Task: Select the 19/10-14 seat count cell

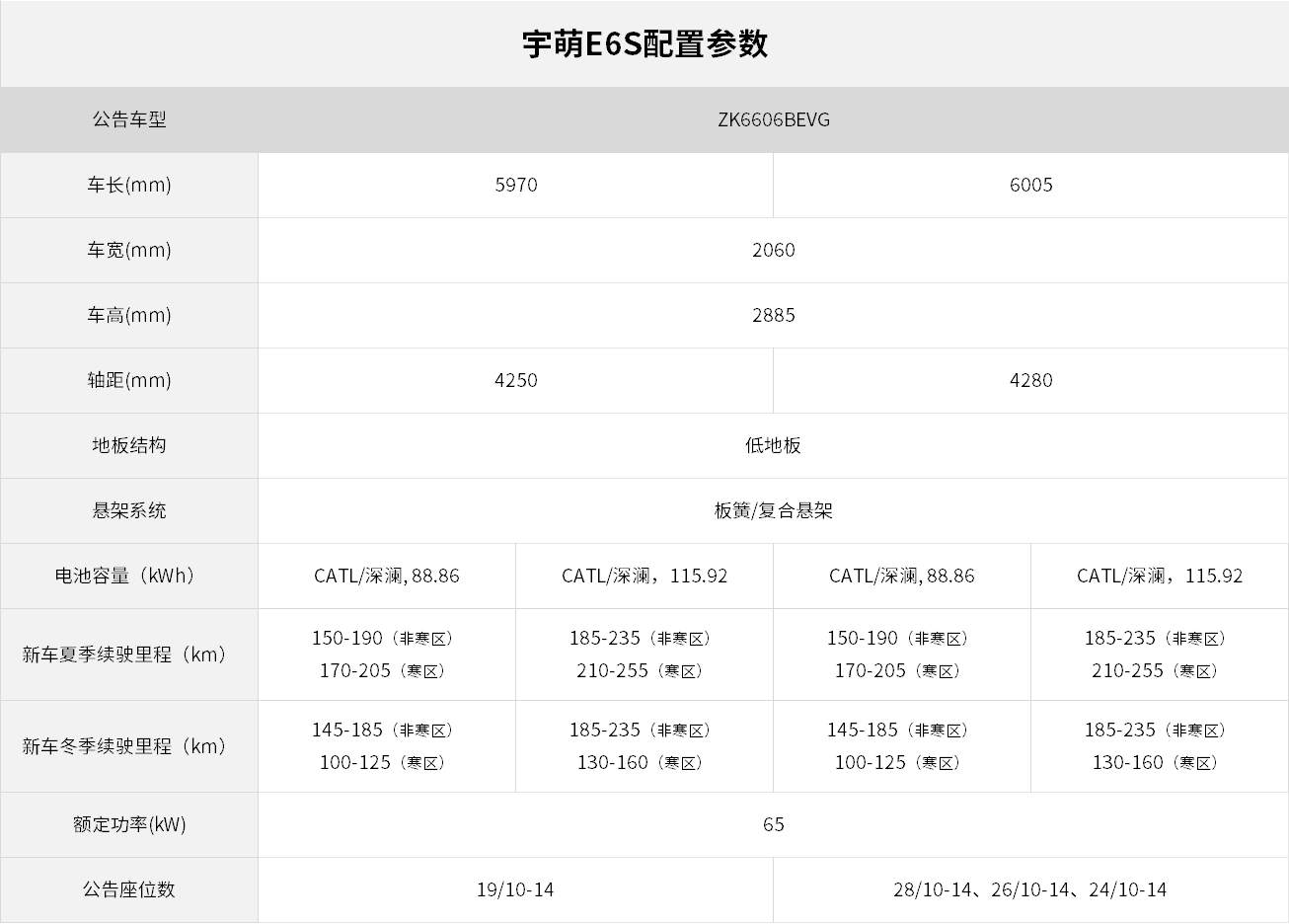Action: point(515,889)
